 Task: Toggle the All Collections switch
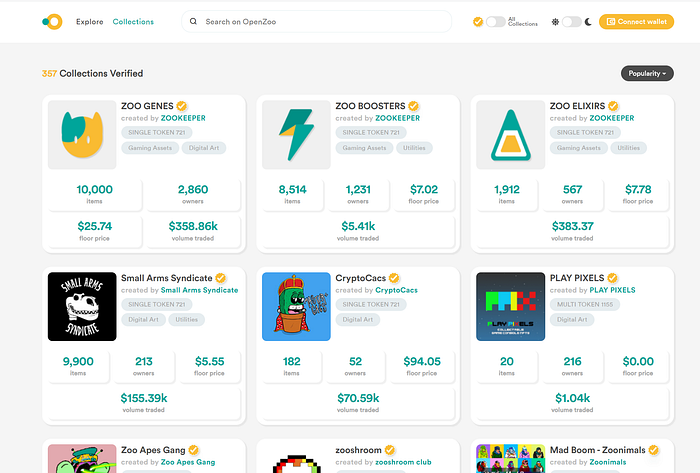coord(496,21)
